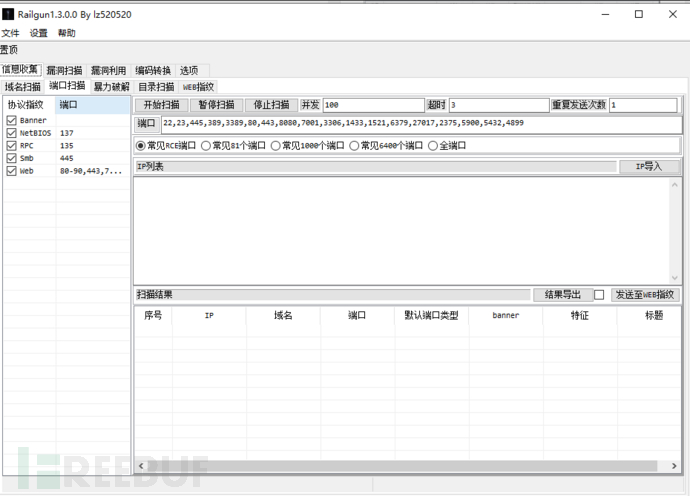
Task: Open the 域名扫描 sub-tab
Action: coord(22,87)
